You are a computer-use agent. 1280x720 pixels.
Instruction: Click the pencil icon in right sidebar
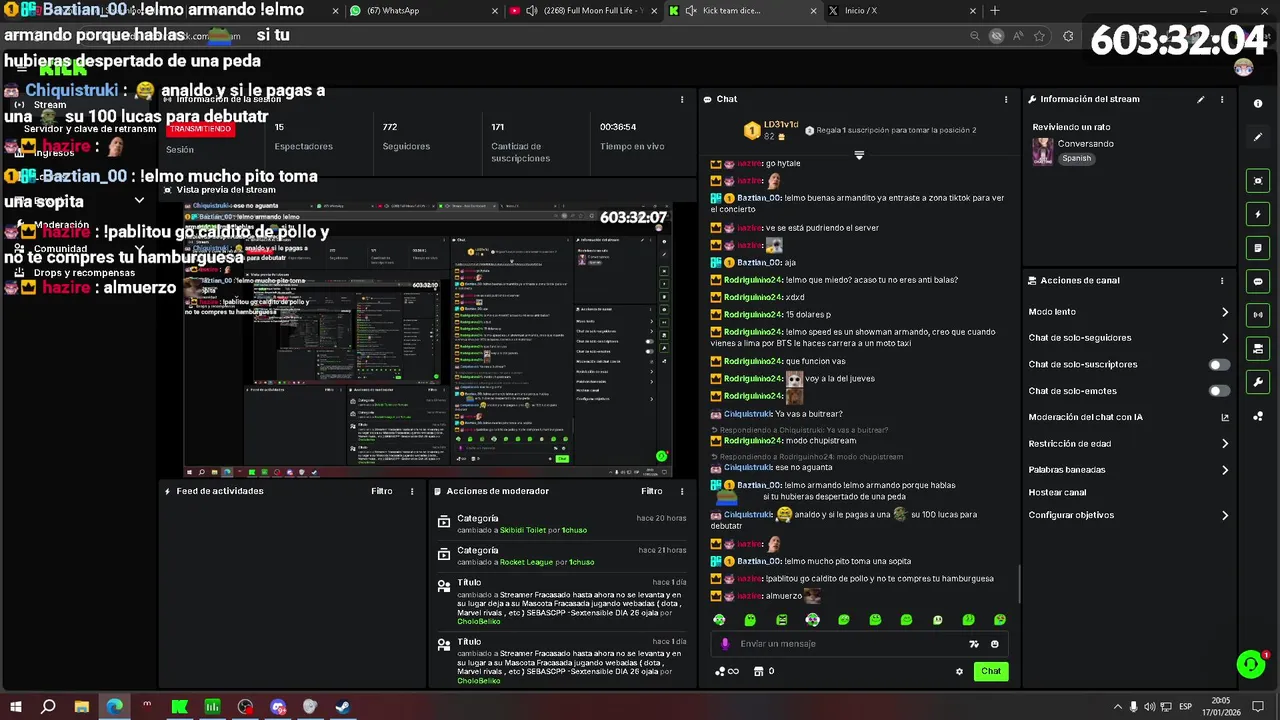click(1258, 137)
